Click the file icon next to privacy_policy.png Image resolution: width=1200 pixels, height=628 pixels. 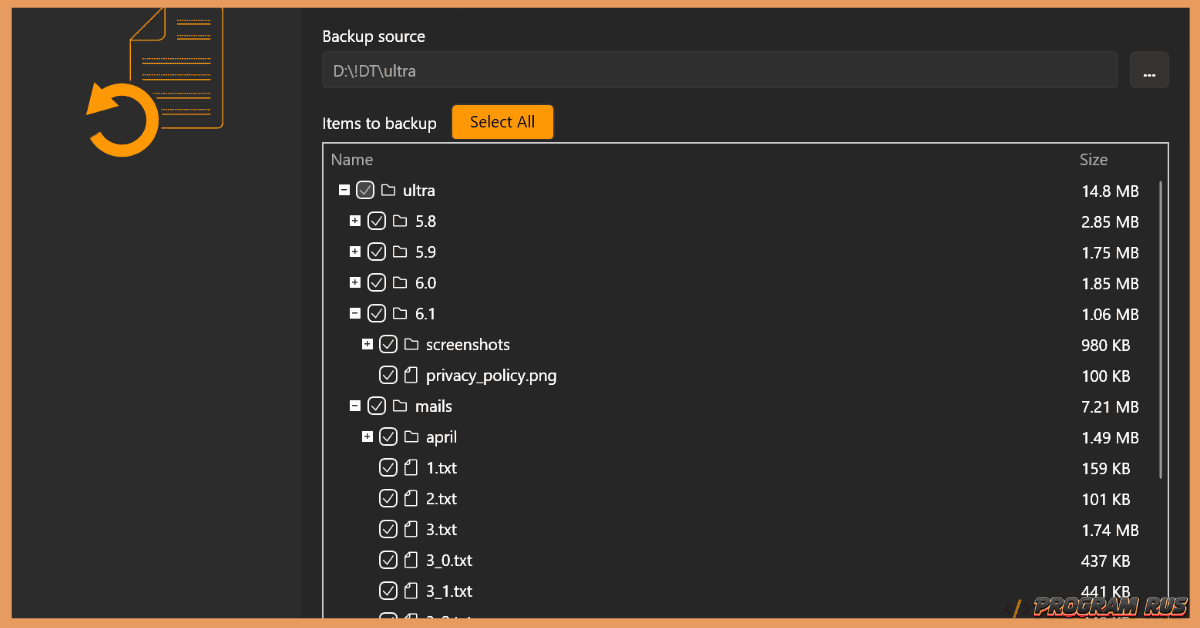click(x=410, y=375)
